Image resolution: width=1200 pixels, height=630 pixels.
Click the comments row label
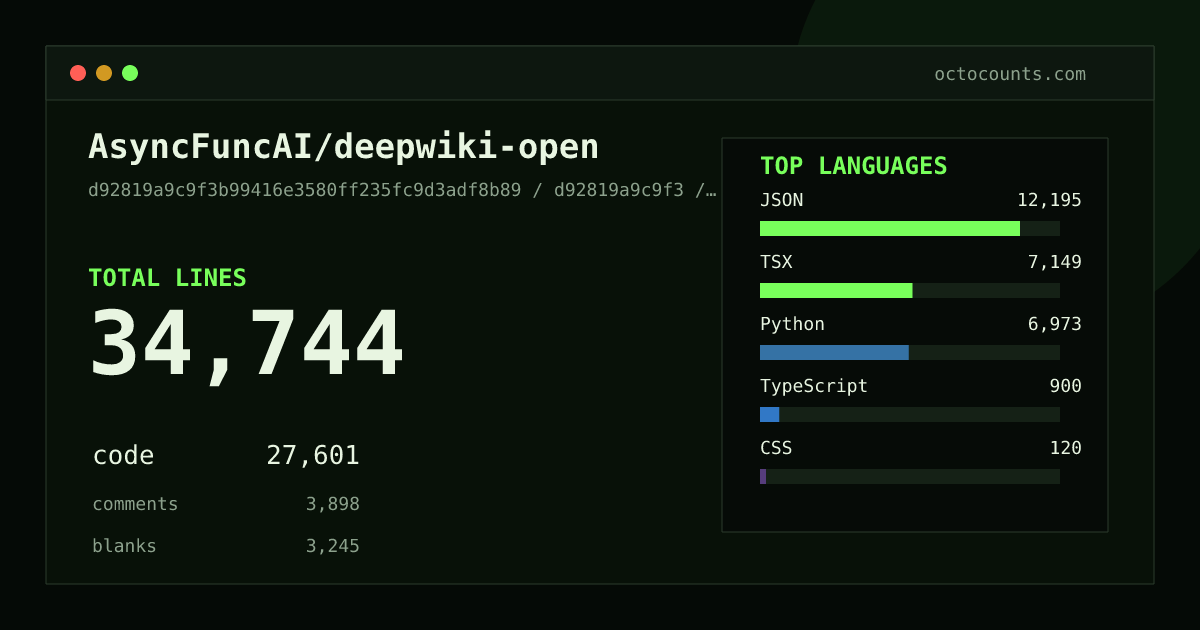(x=135, y=504)
